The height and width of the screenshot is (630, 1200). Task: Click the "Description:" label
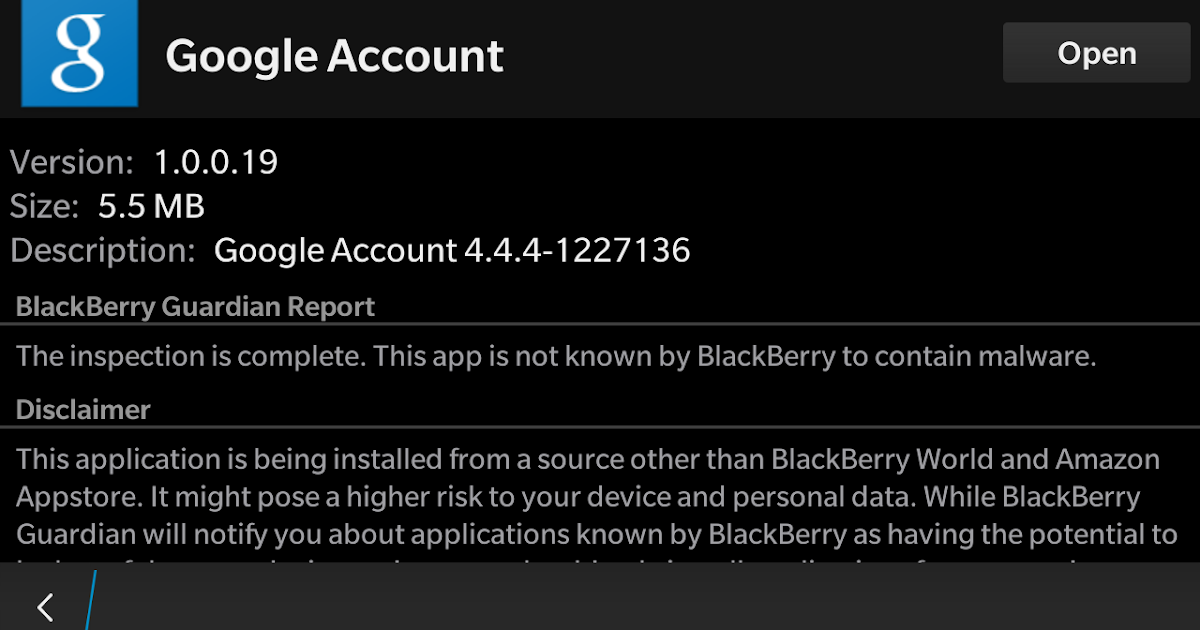tap(103, 250)
